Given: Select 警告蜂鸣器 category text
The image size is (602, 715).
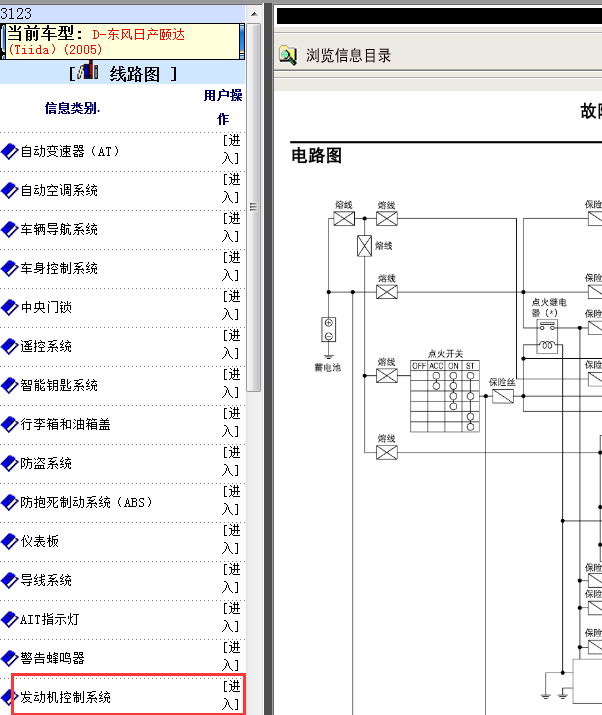Looking at the screenshot, I should point(52,658).
